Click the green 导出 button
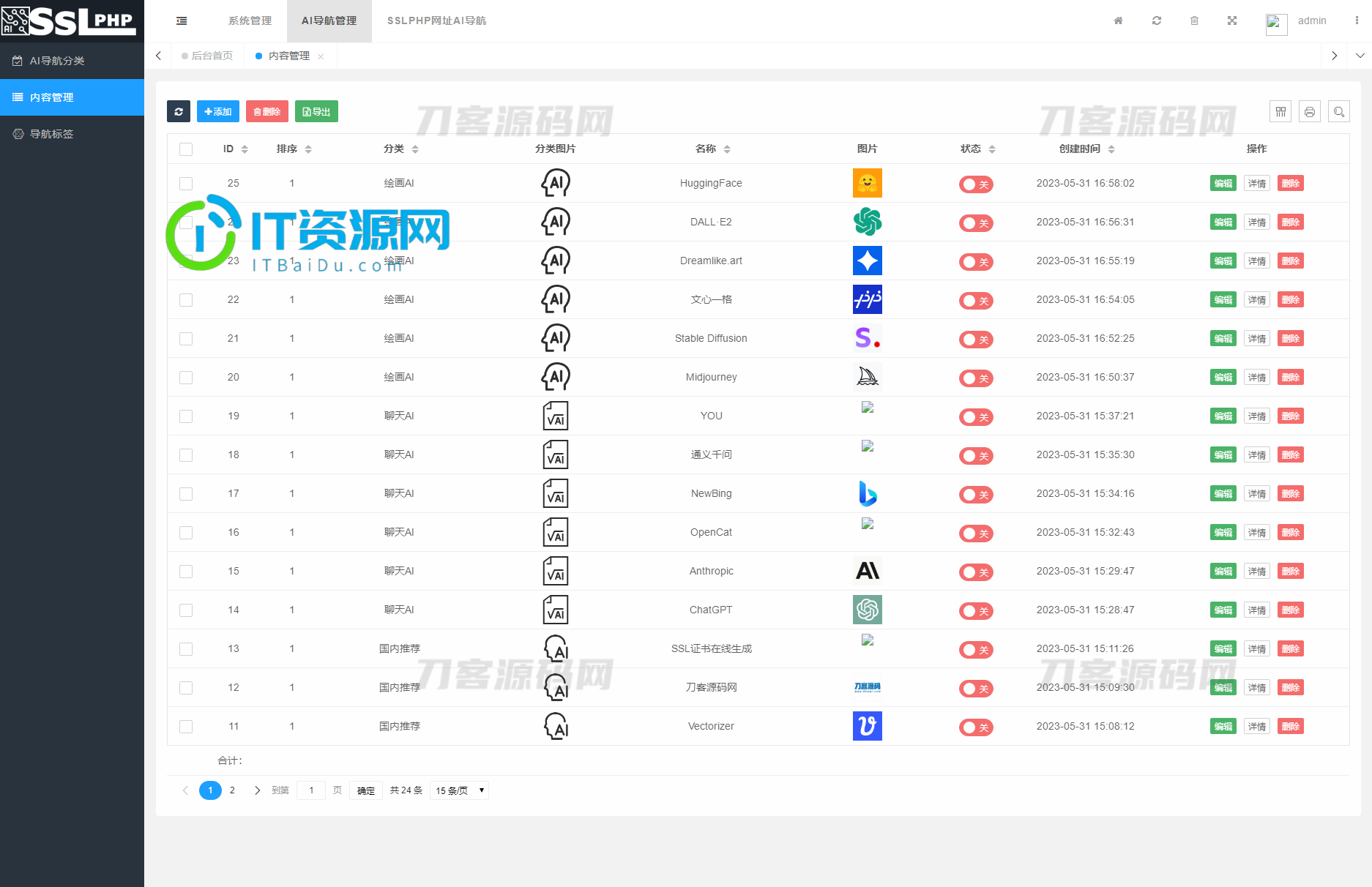The height and width of the screenshot is (887, 1372). pos(316,111)
